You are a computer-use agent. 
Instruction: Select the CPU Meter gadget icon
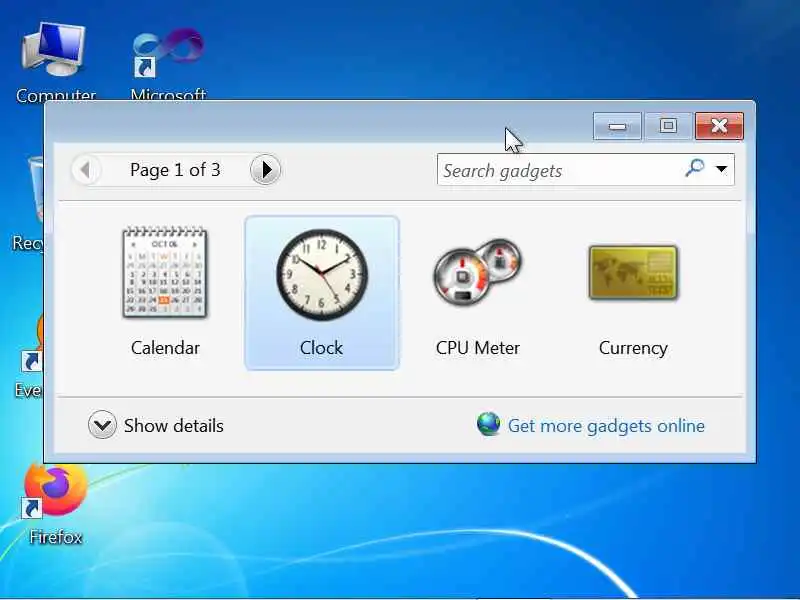(x=478, y=272)
